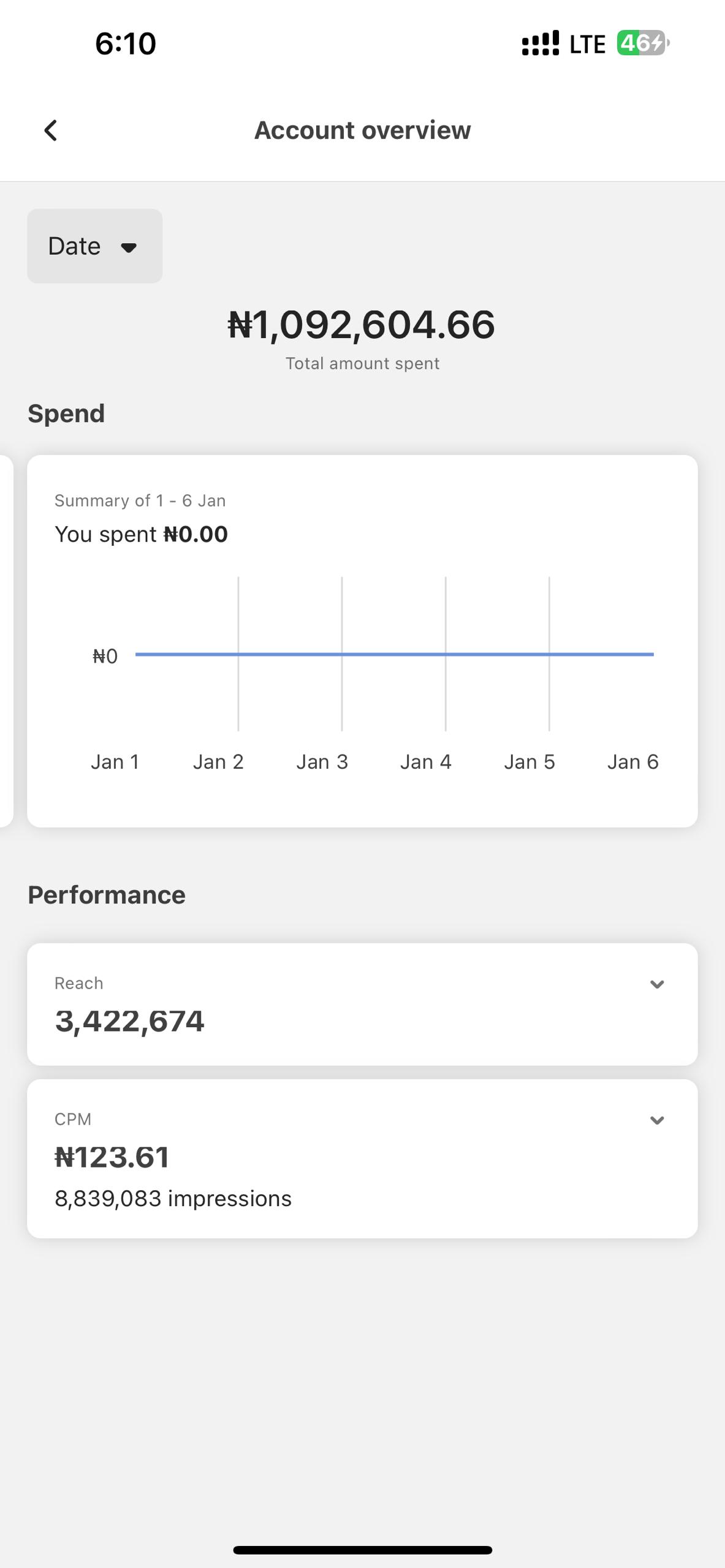
Task: Select Jan 2 on the spend chart
Action: click(219, 762)
